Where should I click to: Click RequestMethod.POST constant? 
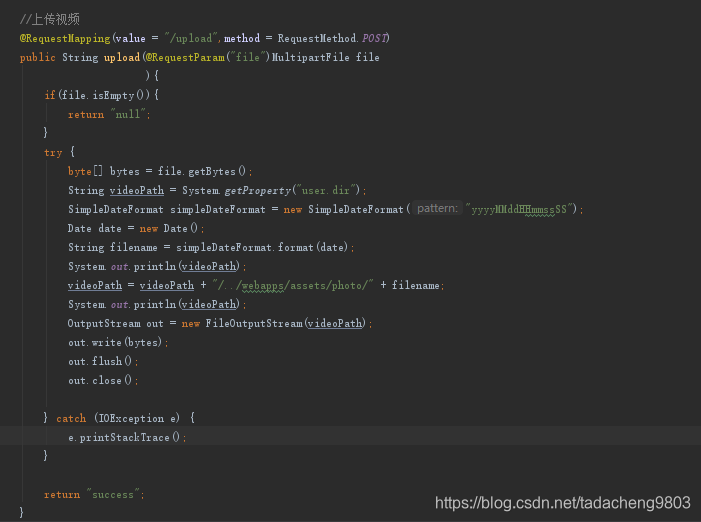333,38
